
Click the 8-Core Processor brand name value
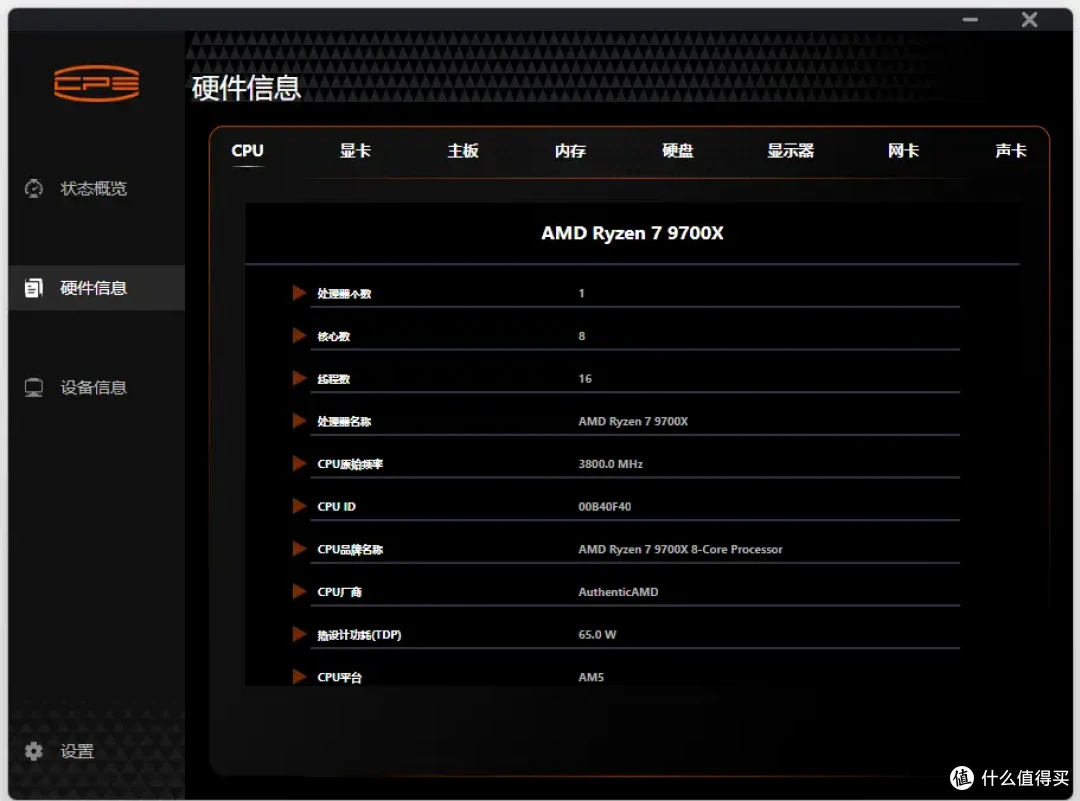click(x=681, y=549)
